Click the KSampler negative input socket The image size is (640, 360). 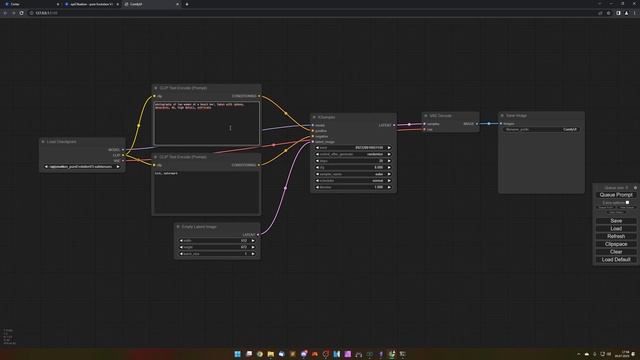point(313,136)
